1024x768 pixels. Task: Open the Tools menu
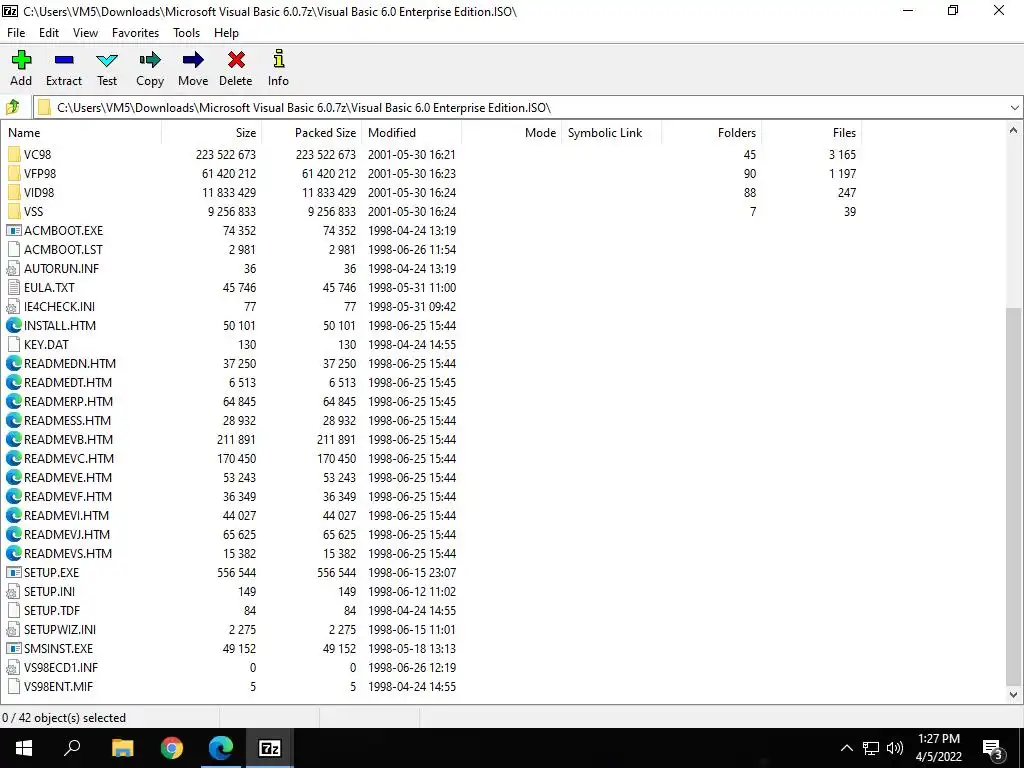click(x=186, y=33)
